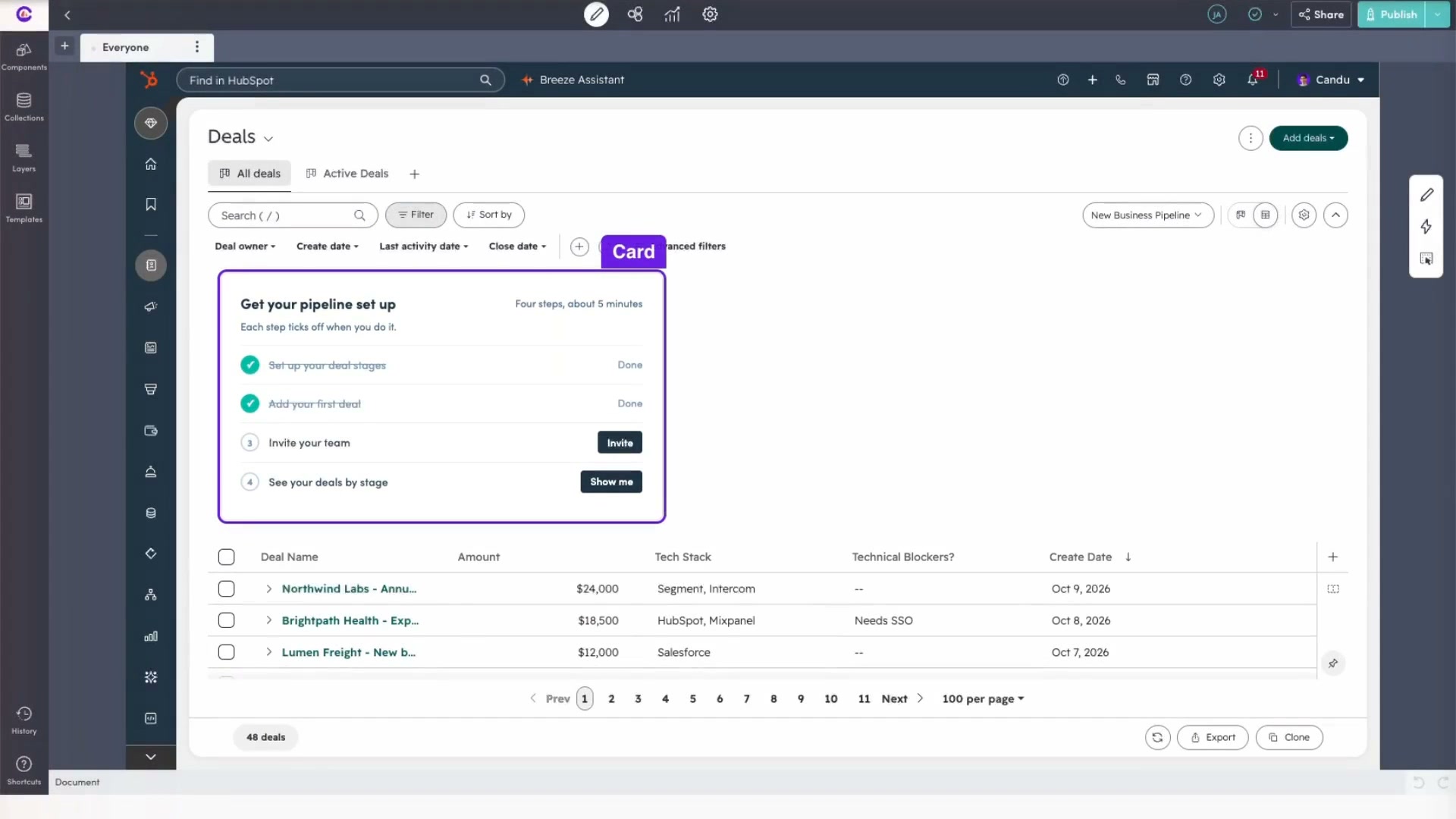Switch to the Active Deals tab

tap(347, 174)
